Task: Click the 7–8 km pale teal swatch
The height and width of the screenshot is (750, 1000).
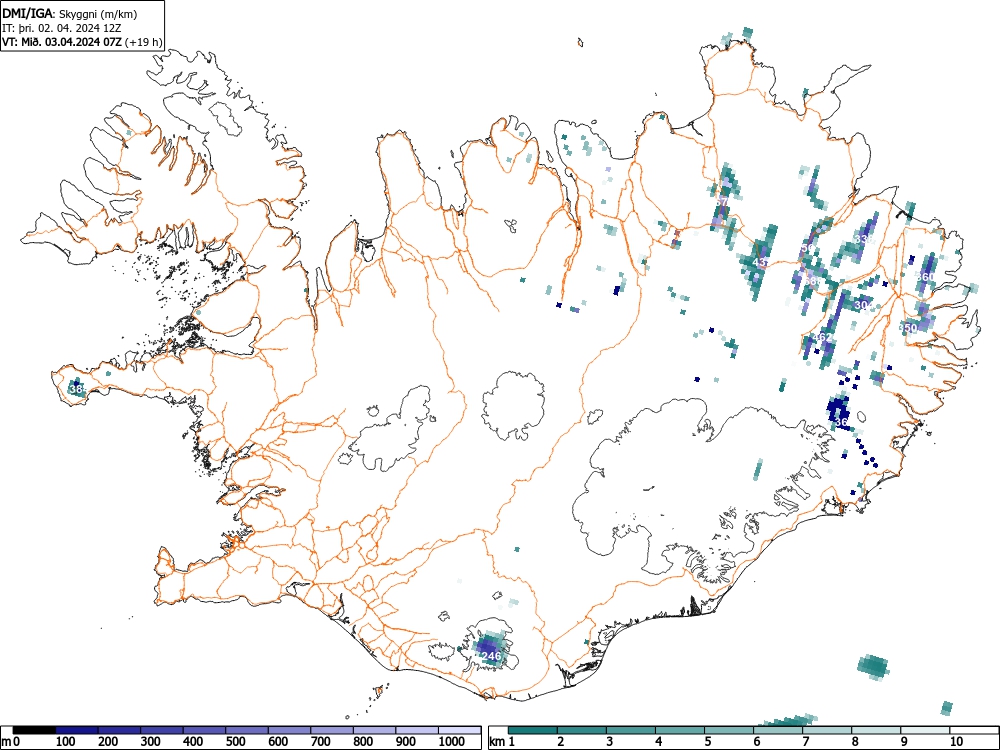Action: tap(827, 730)
